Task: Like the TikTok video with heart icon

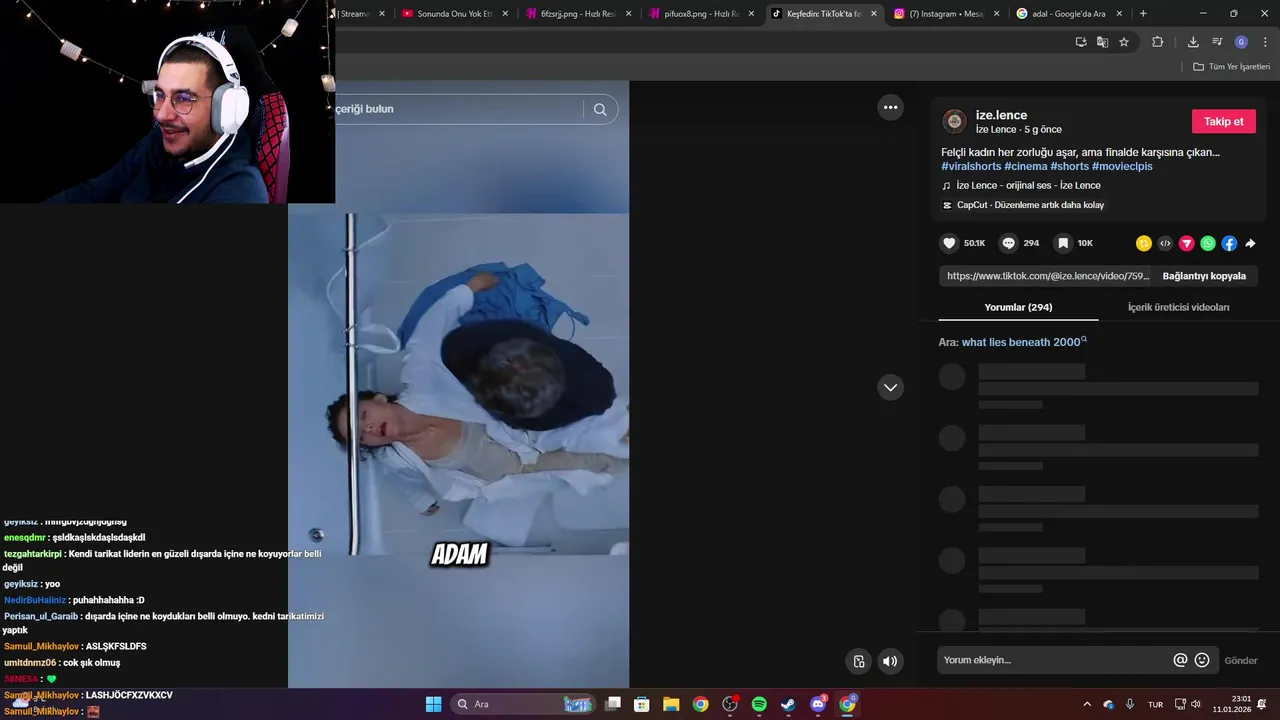Action: tap(949, 243)
